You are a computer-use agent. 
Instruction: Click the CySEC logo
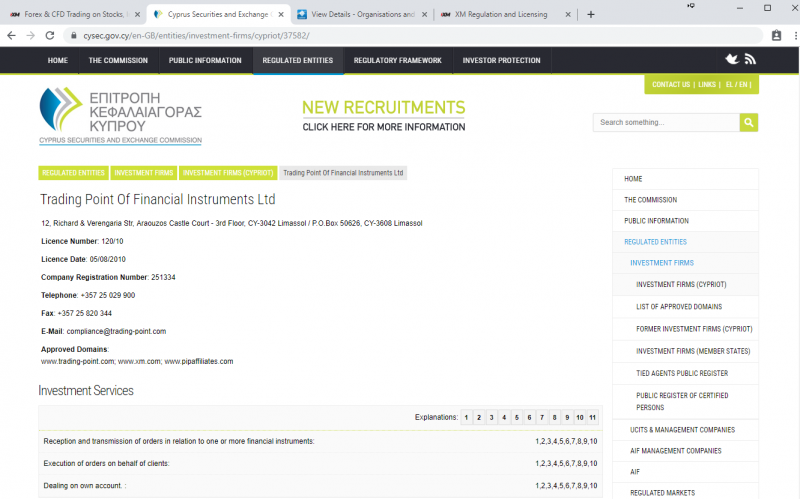tap(121, 116)
